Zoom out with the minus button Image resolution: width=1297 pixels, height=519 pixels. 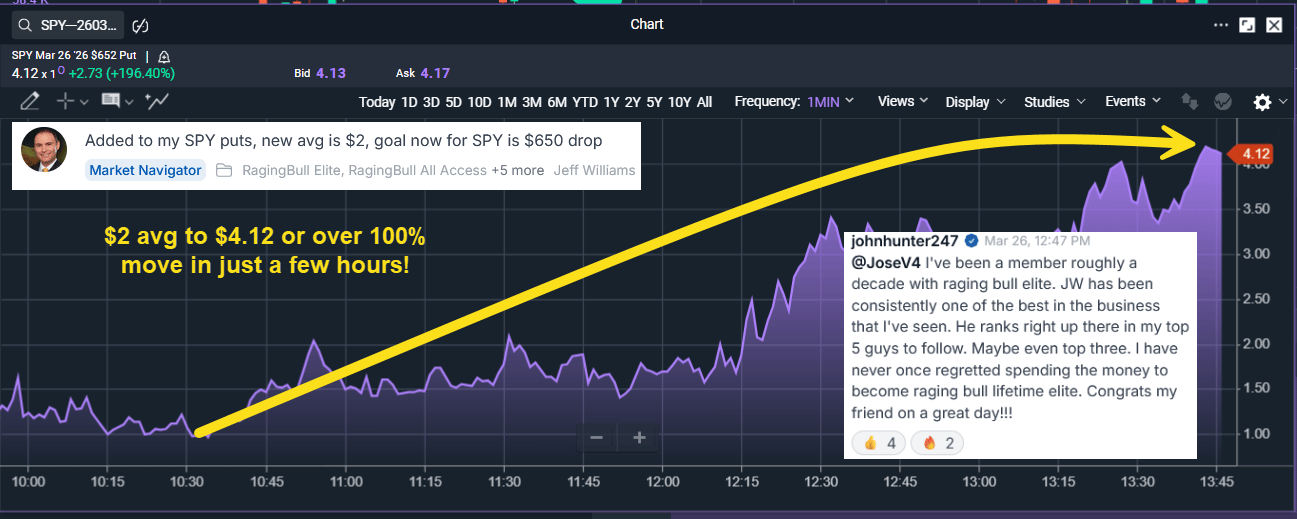click(597, 438)
